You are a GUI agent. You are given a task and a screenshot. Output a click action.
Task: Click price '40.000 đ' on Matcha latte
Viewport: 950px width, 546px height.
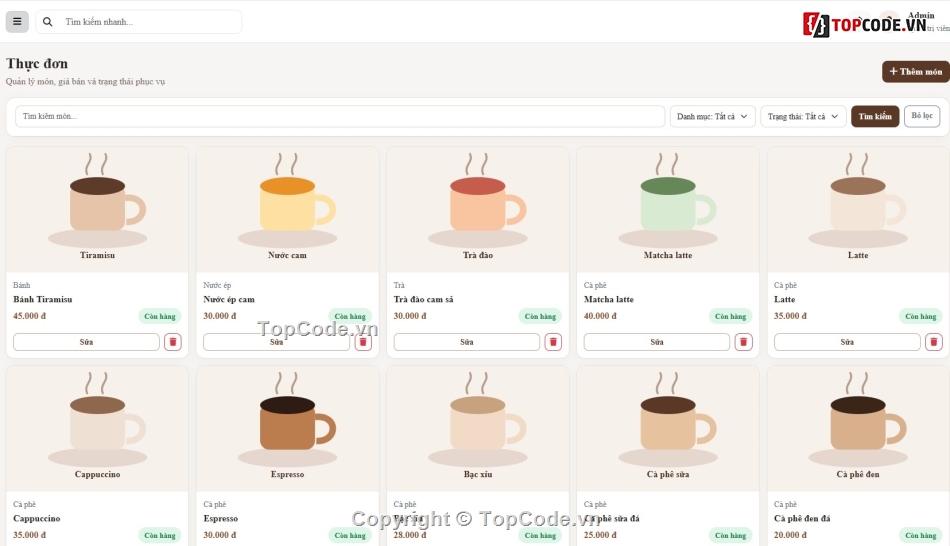(600, 316)
